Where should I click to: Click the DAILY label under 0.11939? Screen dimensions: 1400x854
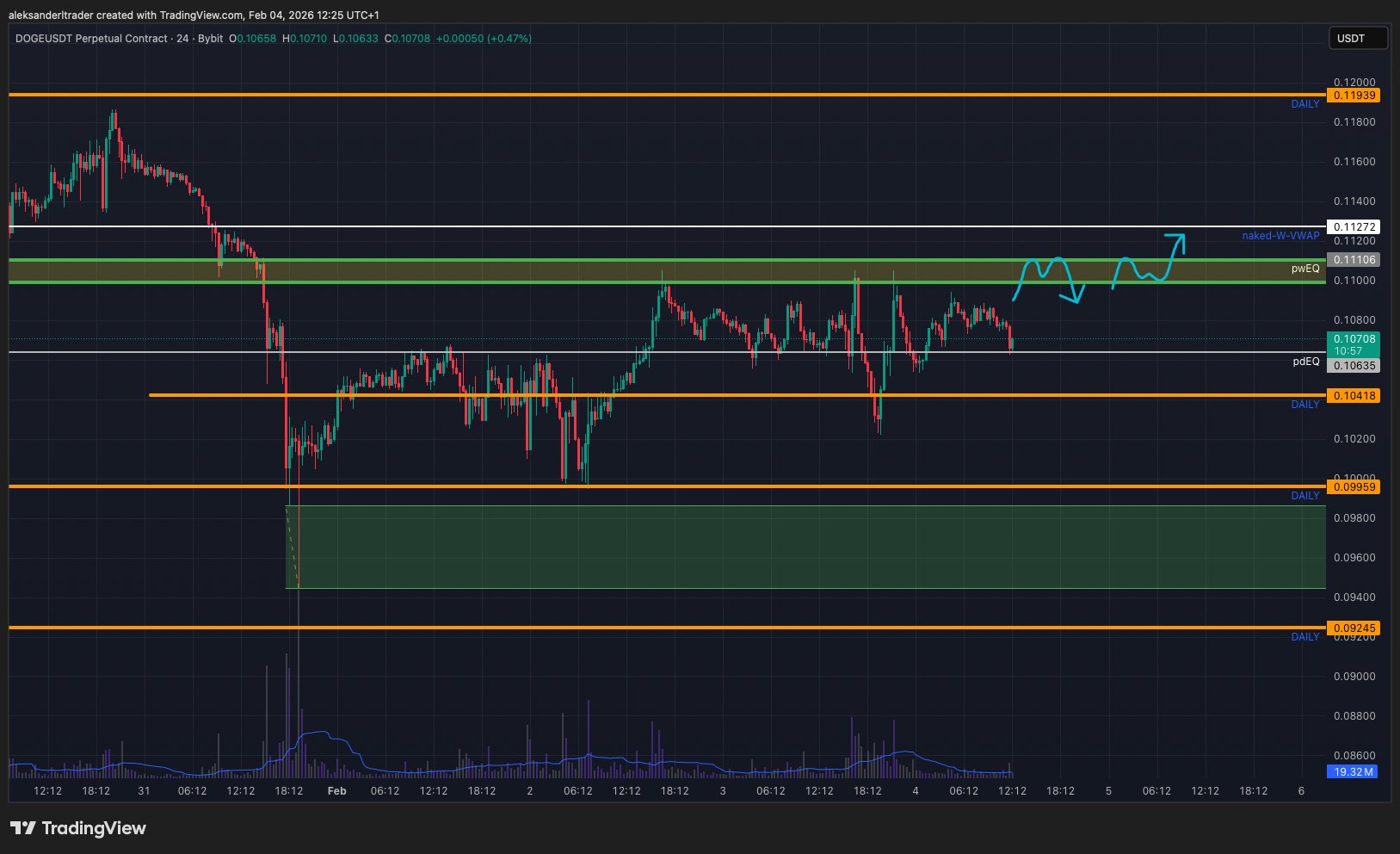tap(1305, 104)
